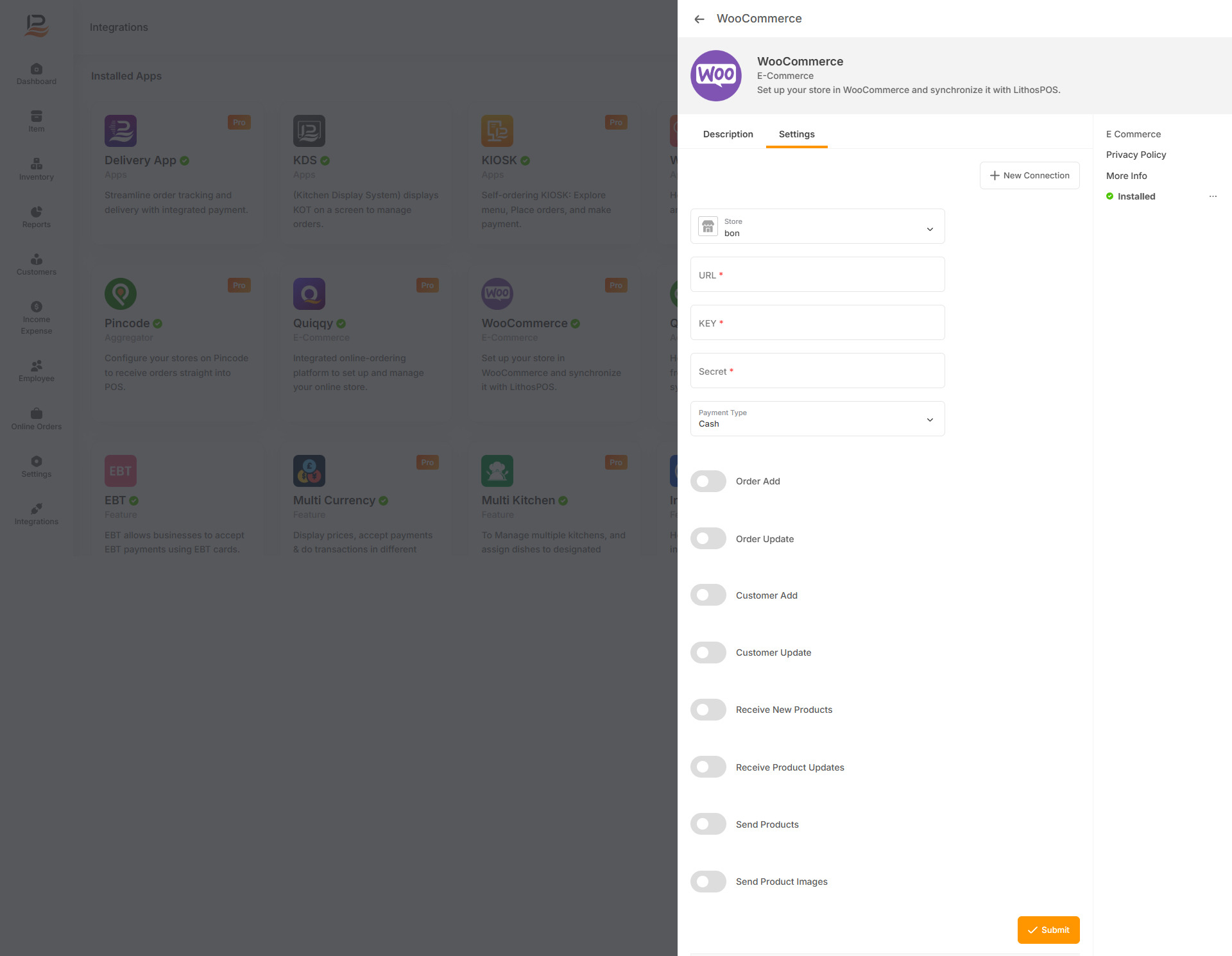
Task: Open Reports from the sidebar
Action: [37, 217]
